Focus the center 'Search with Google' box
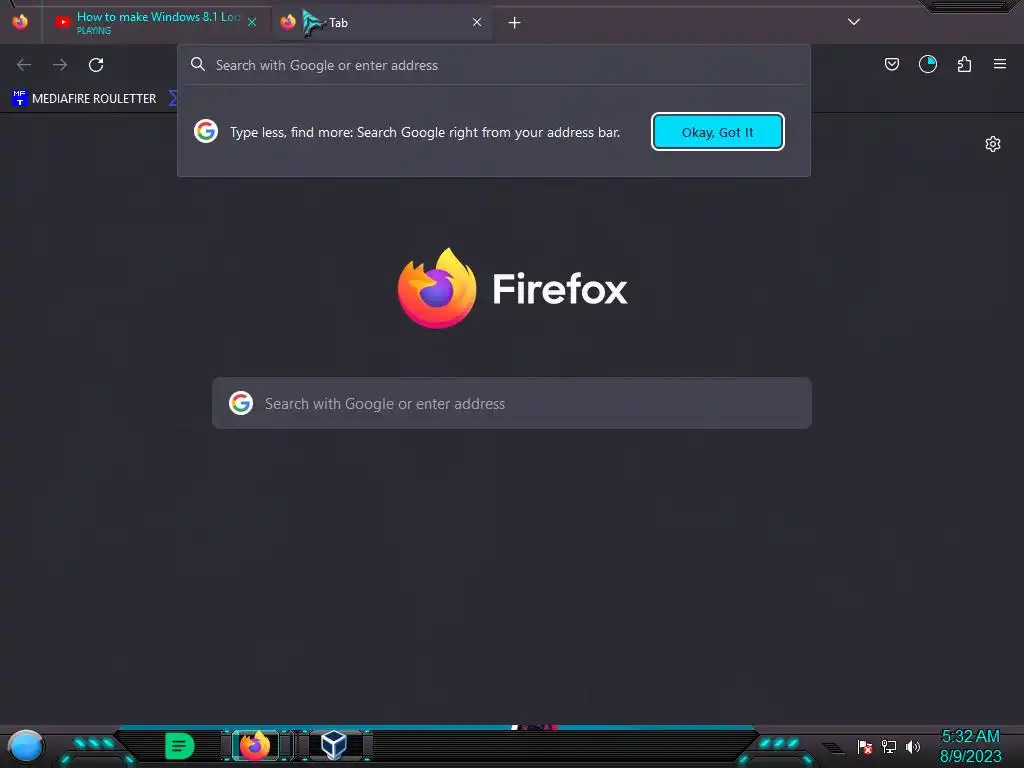 512,404
